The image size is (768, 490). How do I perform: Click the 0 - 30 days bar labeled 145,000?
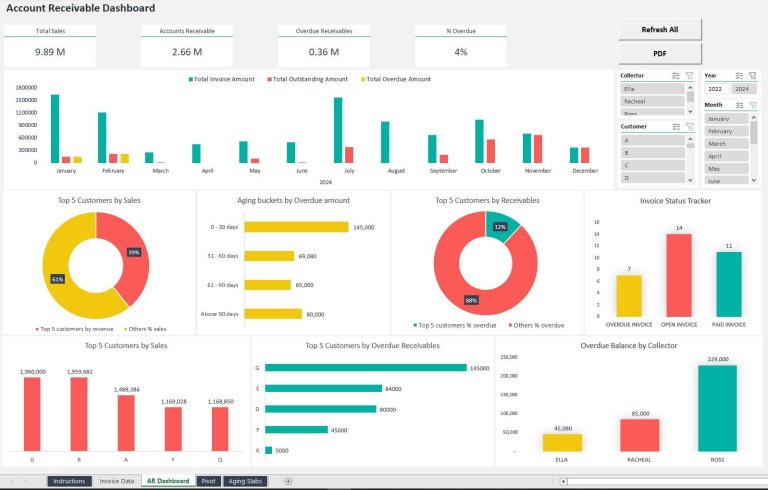(296, 227)
